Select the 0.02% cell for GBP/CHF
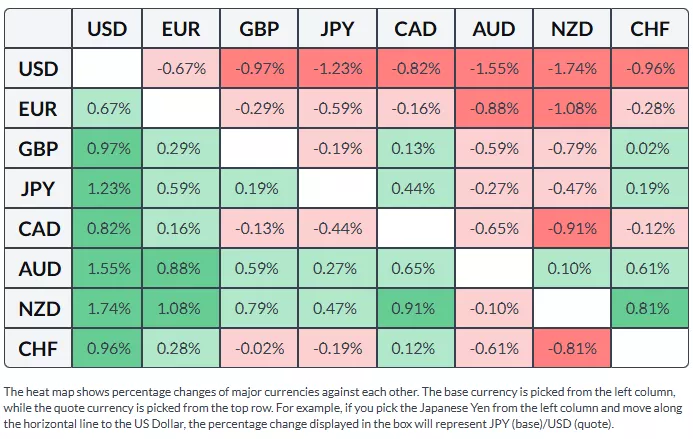 [x=650, y=149]
